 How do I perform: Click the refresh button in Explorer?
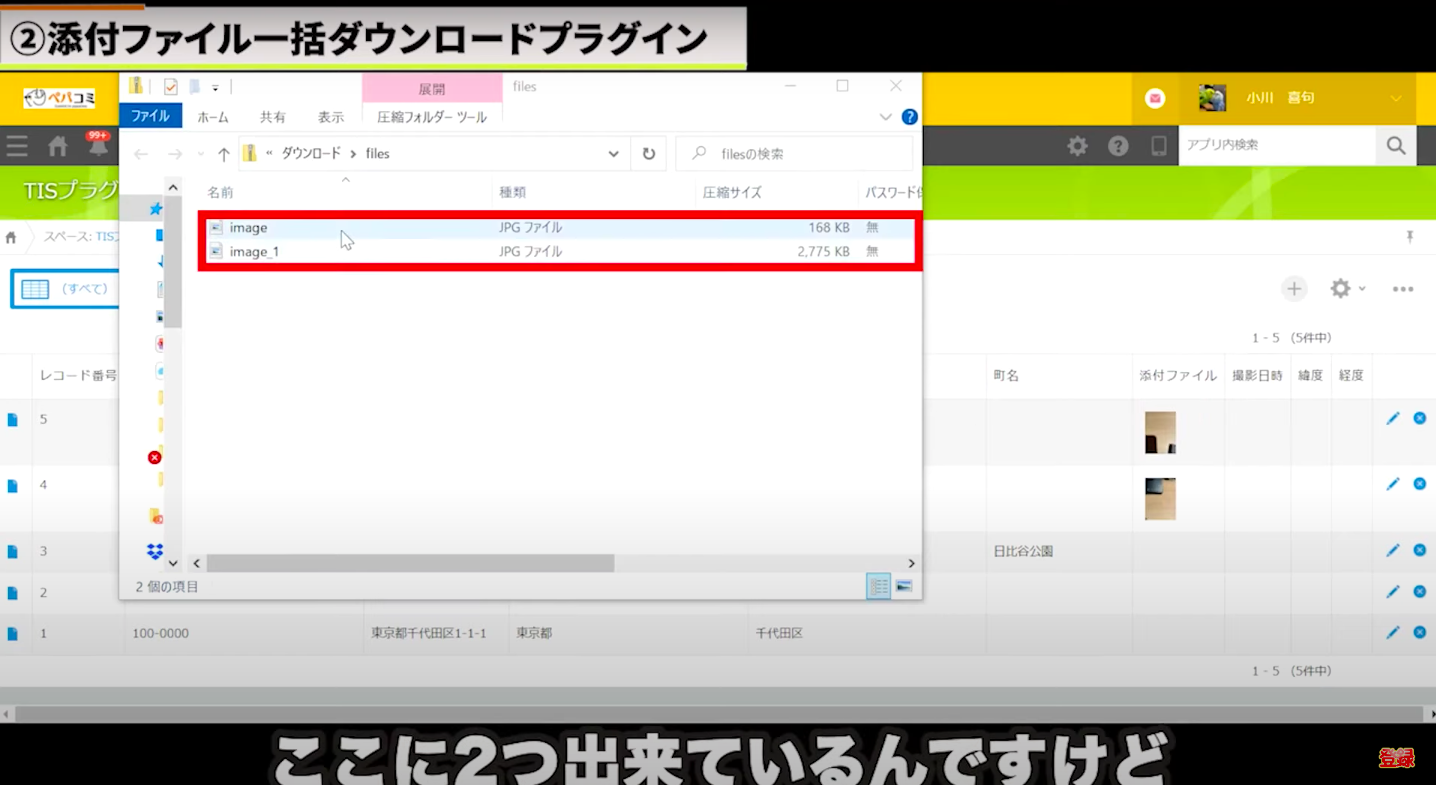pos(649,154)
